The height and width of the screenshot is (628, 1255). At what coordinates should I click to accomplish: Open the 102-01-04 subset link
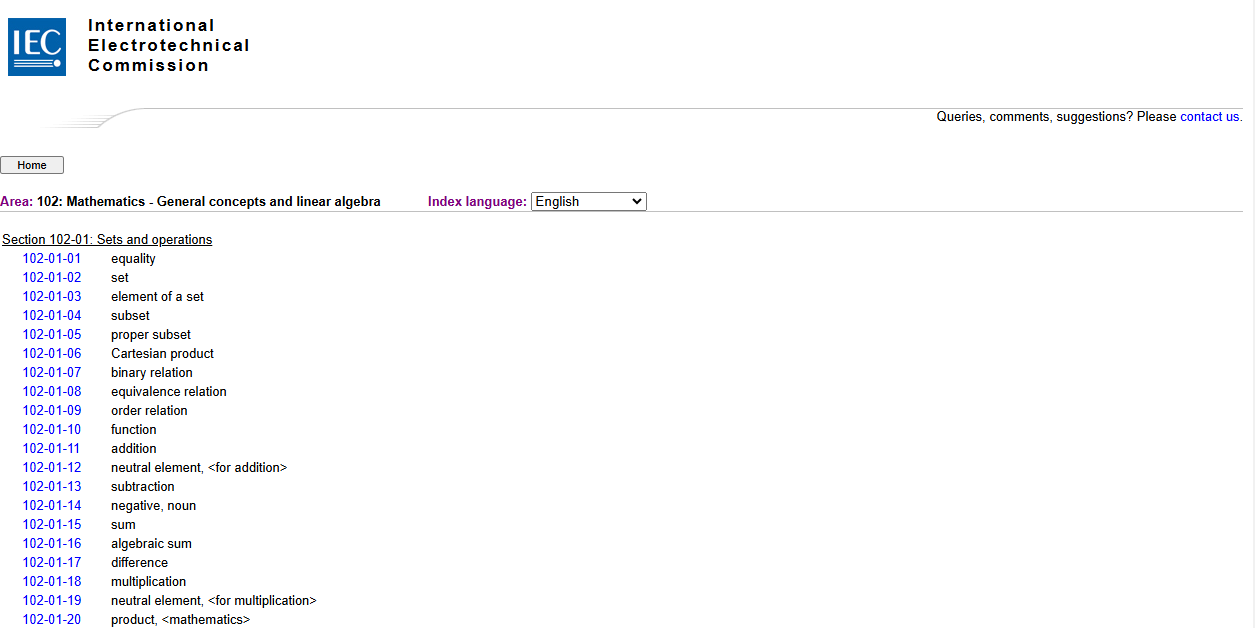[52, 316]
